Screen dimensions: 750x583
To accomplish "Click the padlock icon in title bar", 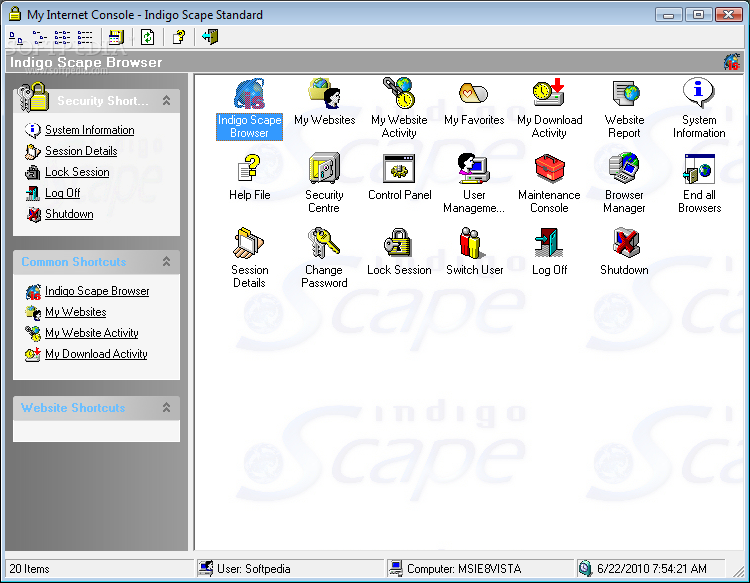I will (15, 14).
